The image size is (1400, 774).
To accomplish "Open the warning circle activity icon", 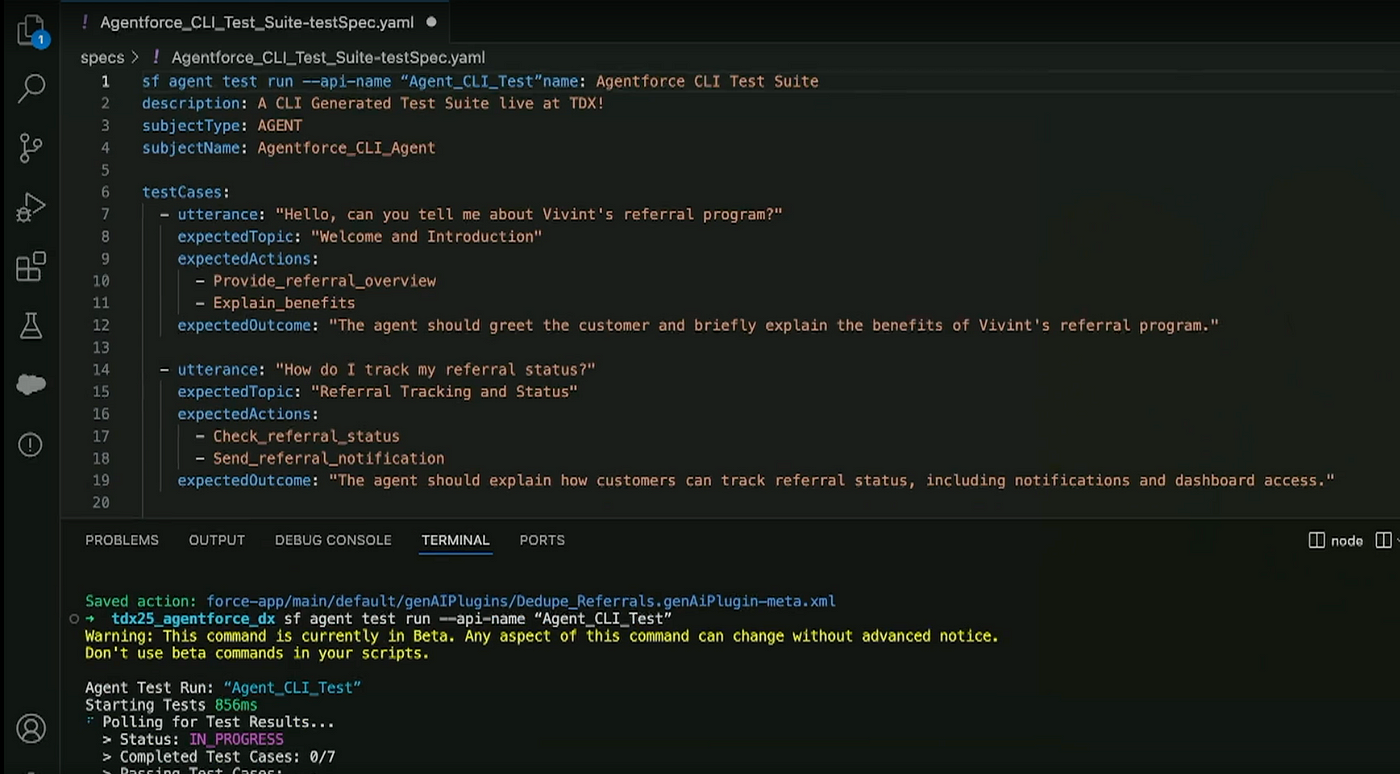I will 31,444.
